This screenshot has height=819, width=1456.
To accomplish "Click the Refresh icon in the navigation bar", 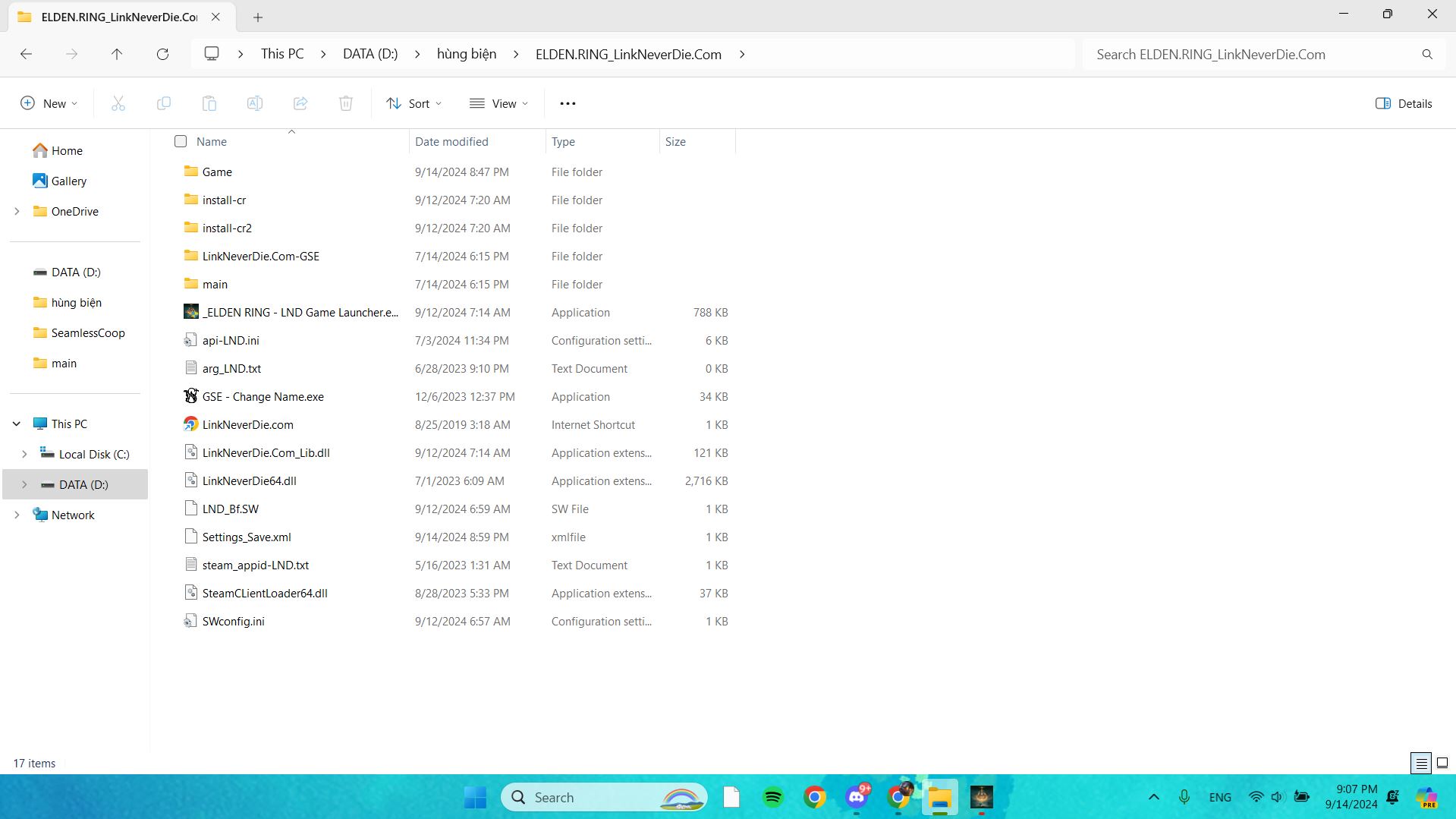I will tap(162, 54).
